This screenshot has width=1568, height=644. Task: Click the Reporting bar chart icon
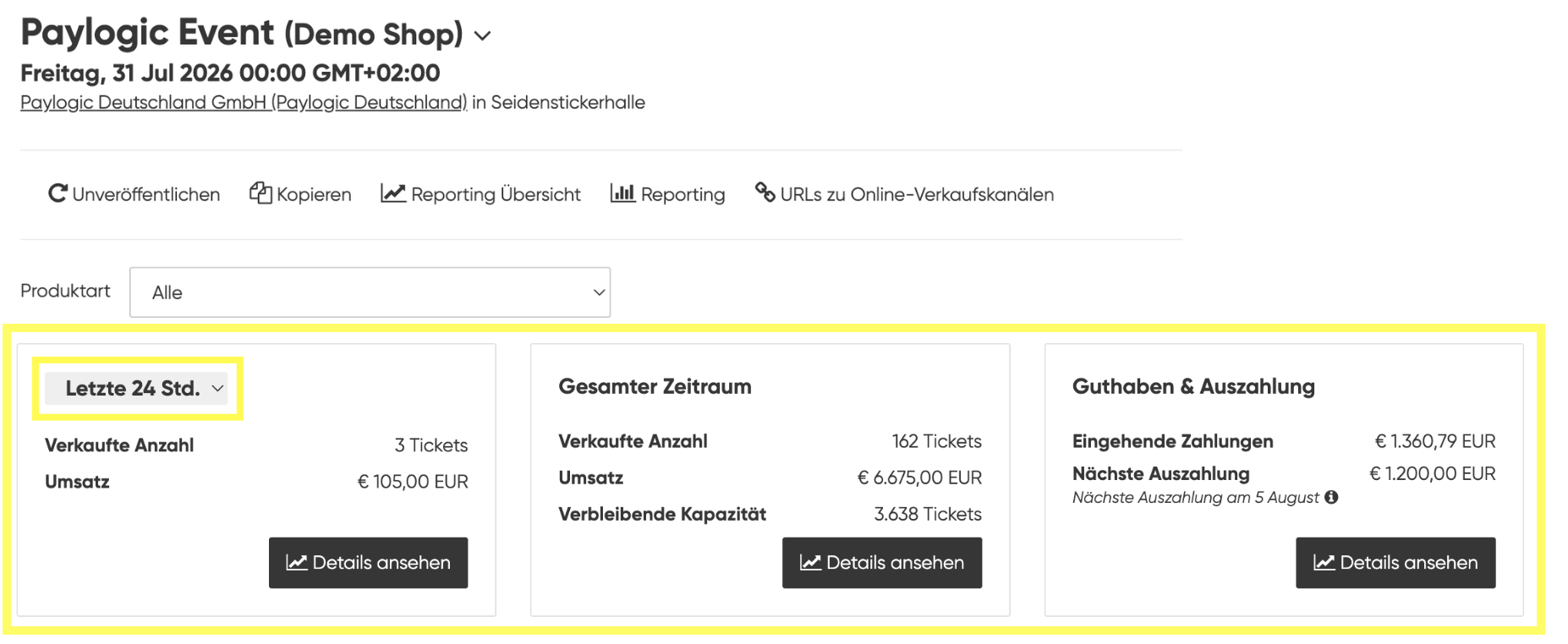click(622, 194)
